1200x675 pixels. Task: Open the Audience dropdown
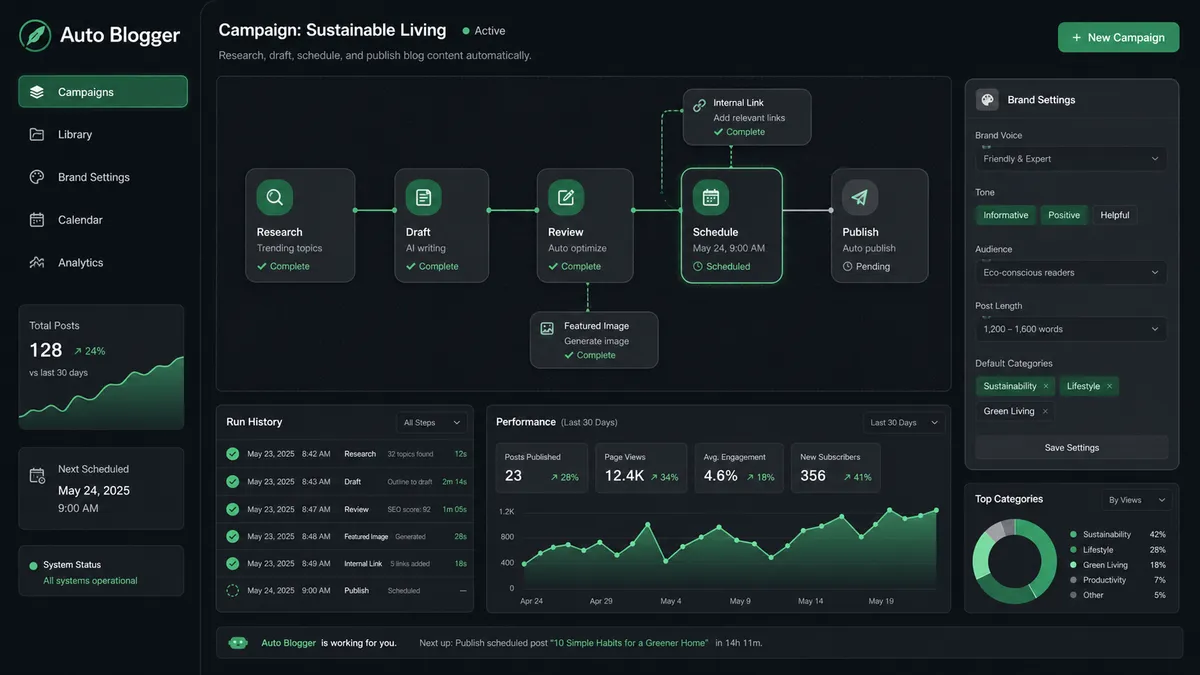tap(1071, 272)
